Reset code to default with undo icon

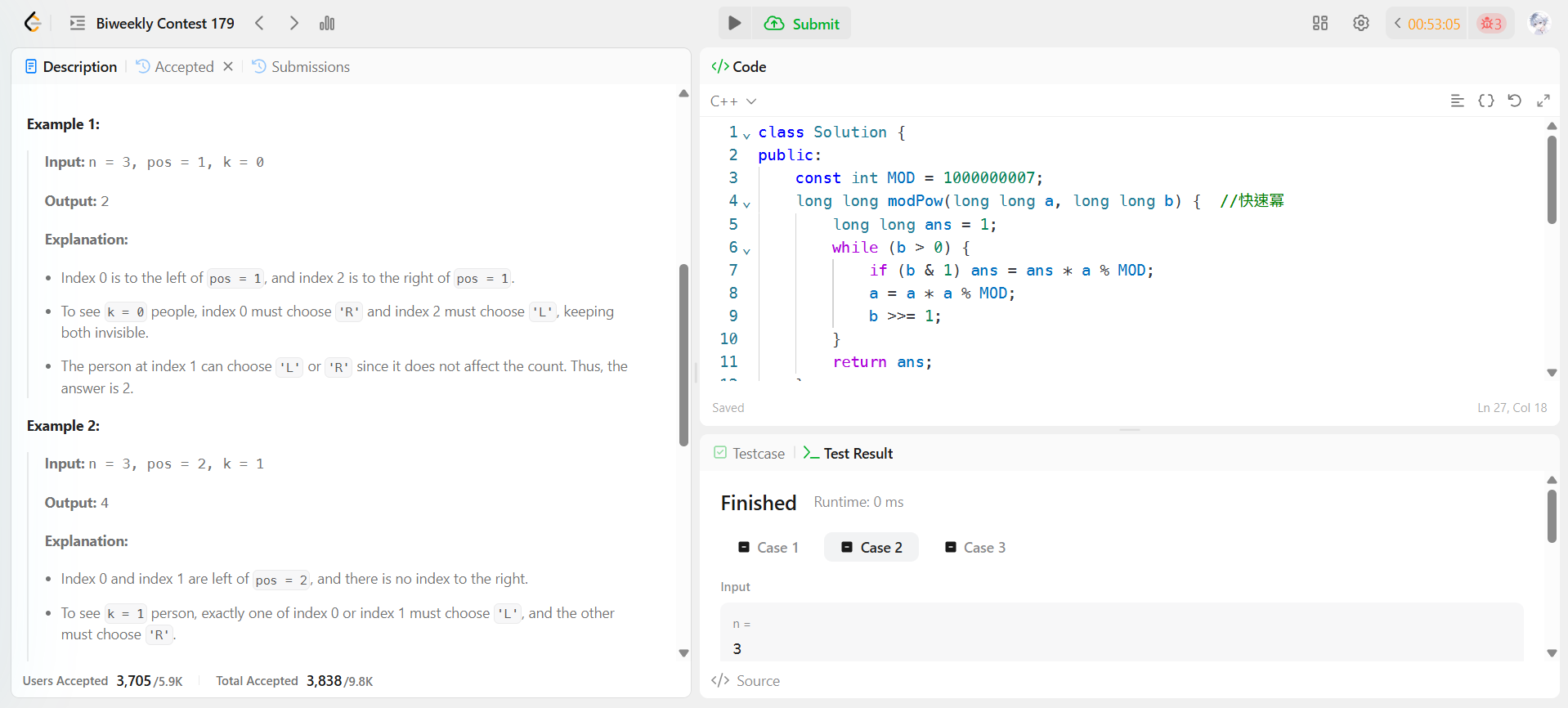pyautogui.click(x=1514, y=101)
